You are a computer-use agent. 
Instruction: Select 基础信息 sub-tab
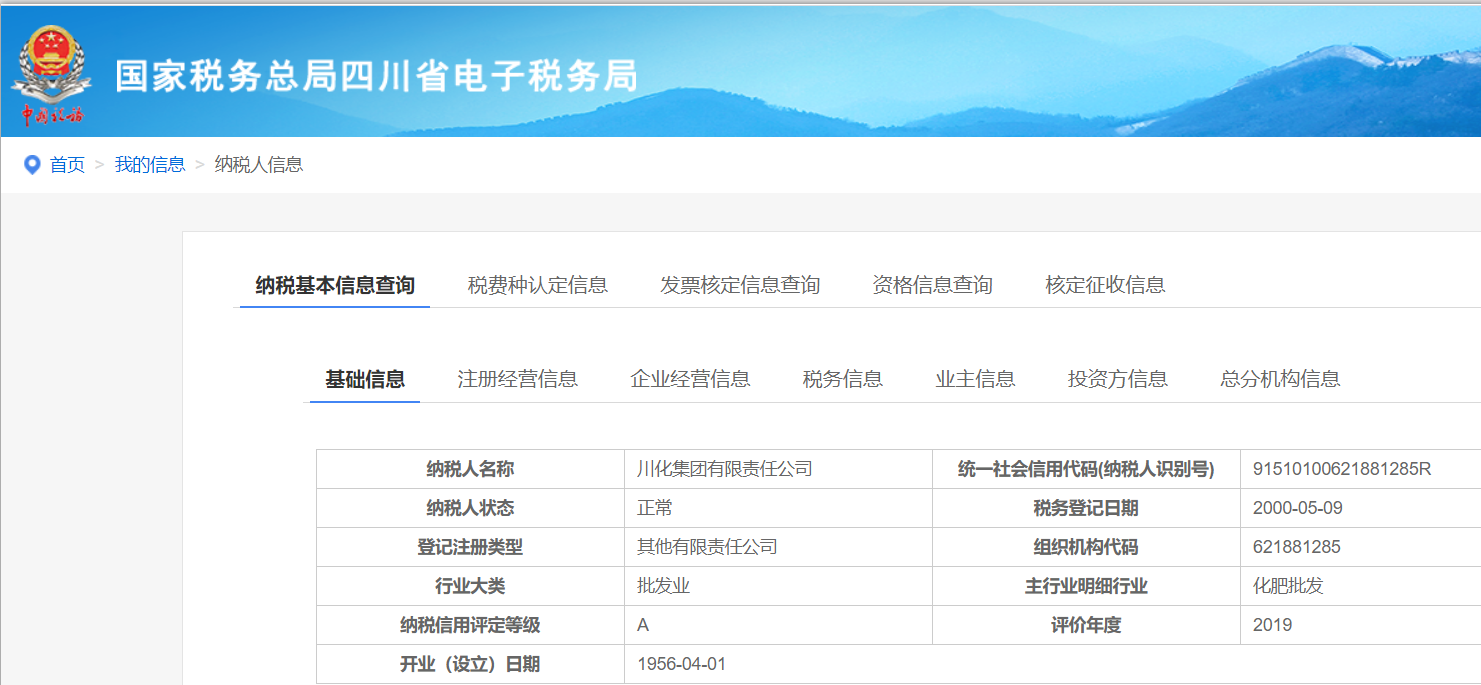[x=365, y=379]
